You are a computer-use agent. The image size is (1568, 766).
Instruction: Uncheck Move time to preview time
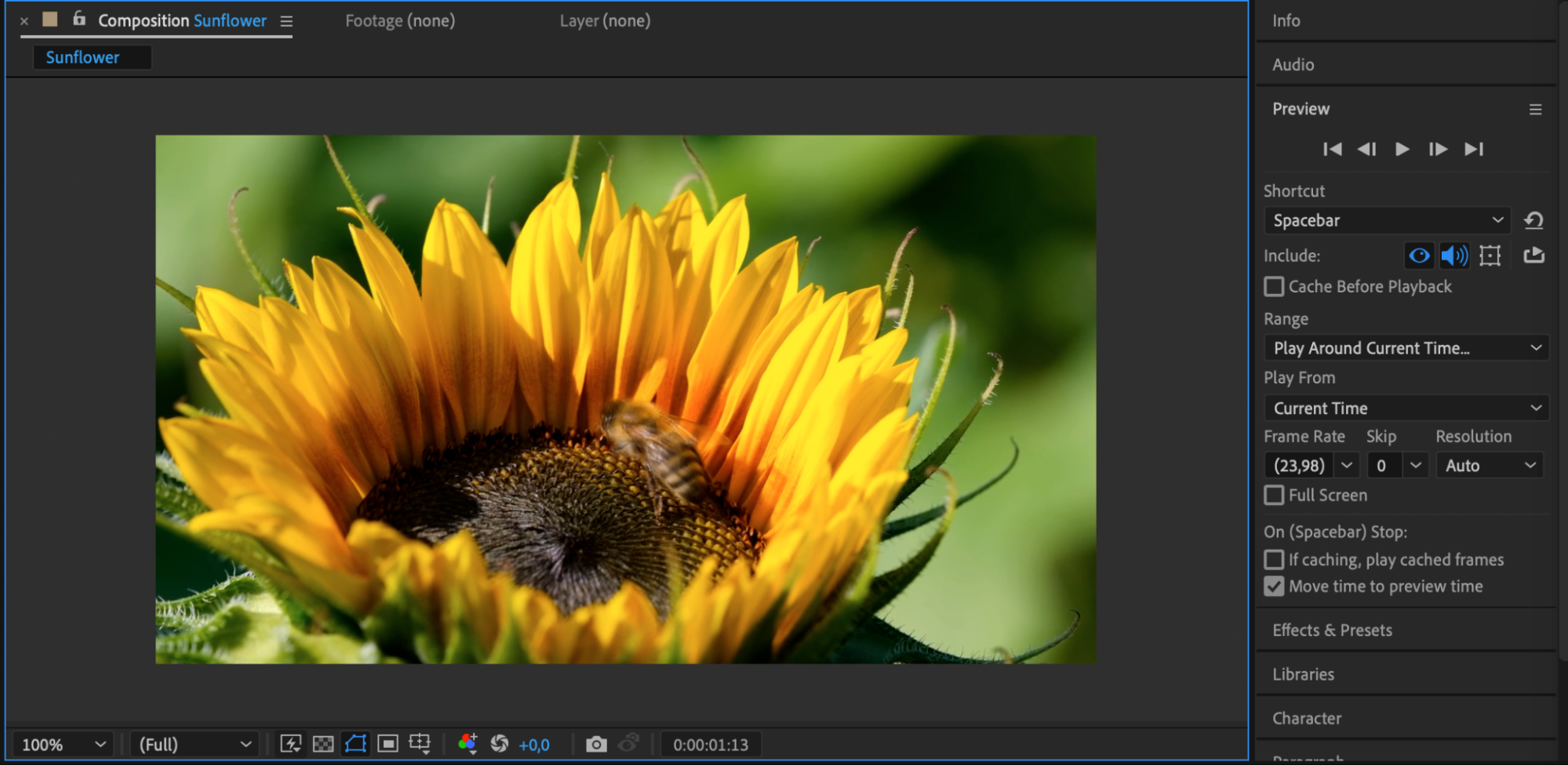click(1275, 586)
